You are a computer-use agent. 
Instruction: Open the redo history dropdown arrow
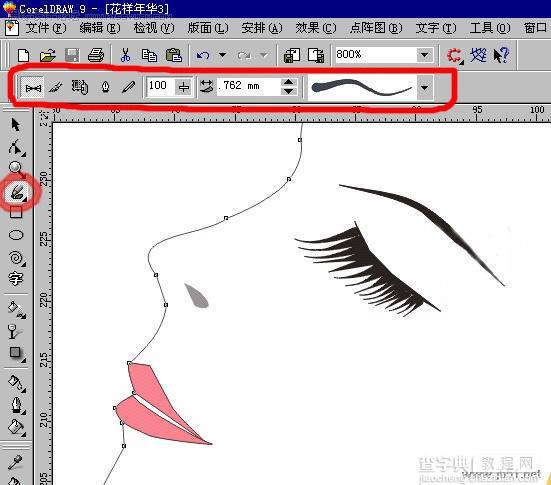[264, 55]
